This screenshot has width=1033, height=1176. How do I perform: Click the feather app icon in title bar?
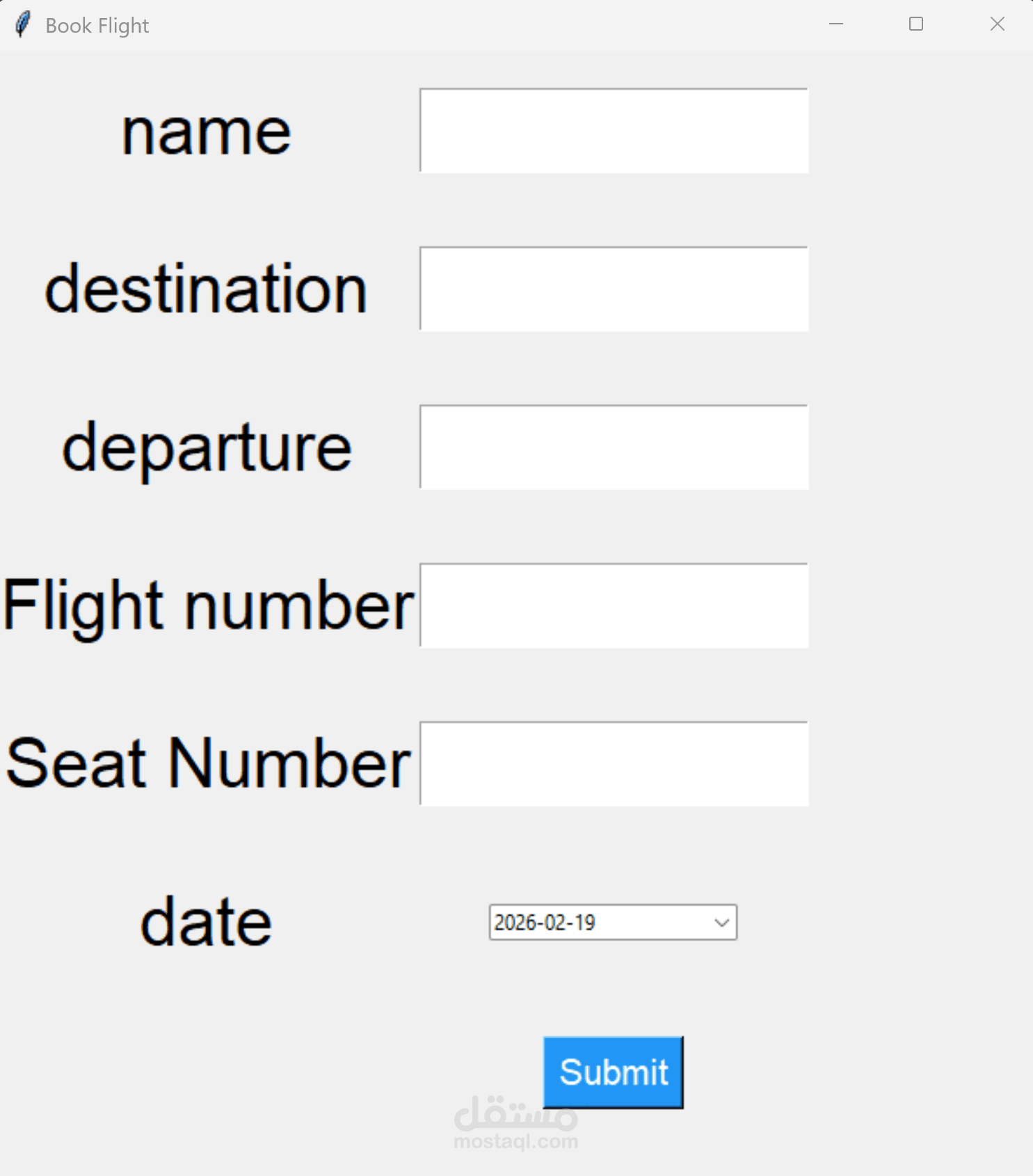coord(22,25)
